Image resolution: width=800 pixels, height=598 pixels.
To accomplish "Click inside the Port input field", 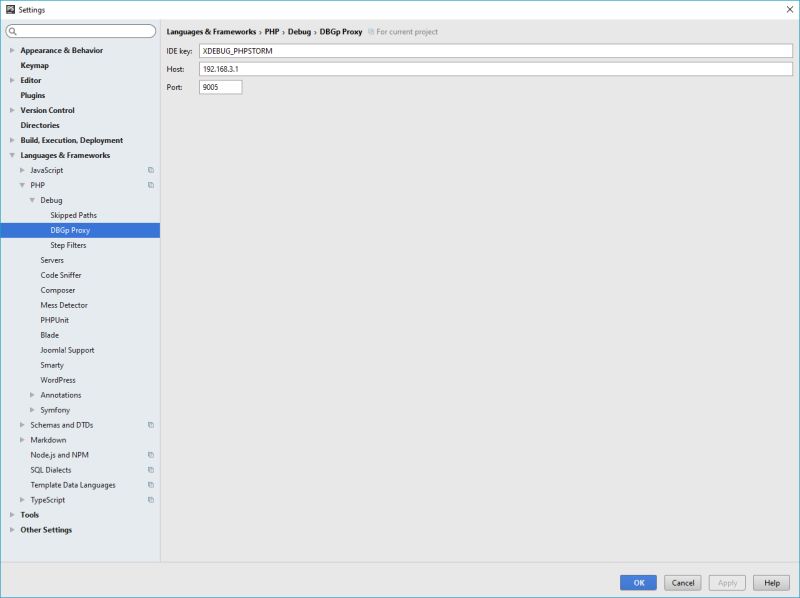I will coord(222,87).
